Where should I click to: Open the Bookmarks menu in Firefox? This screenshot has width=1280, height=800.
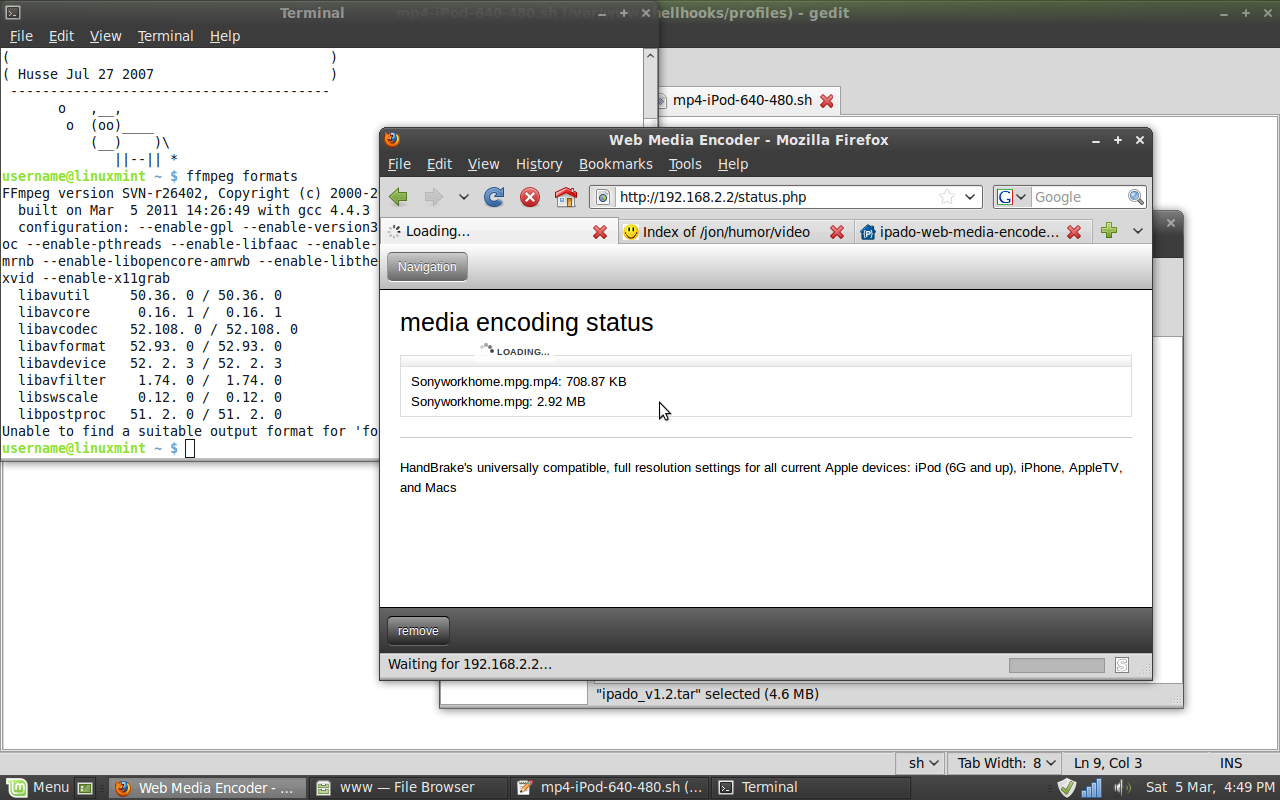[x=615, y=164]
